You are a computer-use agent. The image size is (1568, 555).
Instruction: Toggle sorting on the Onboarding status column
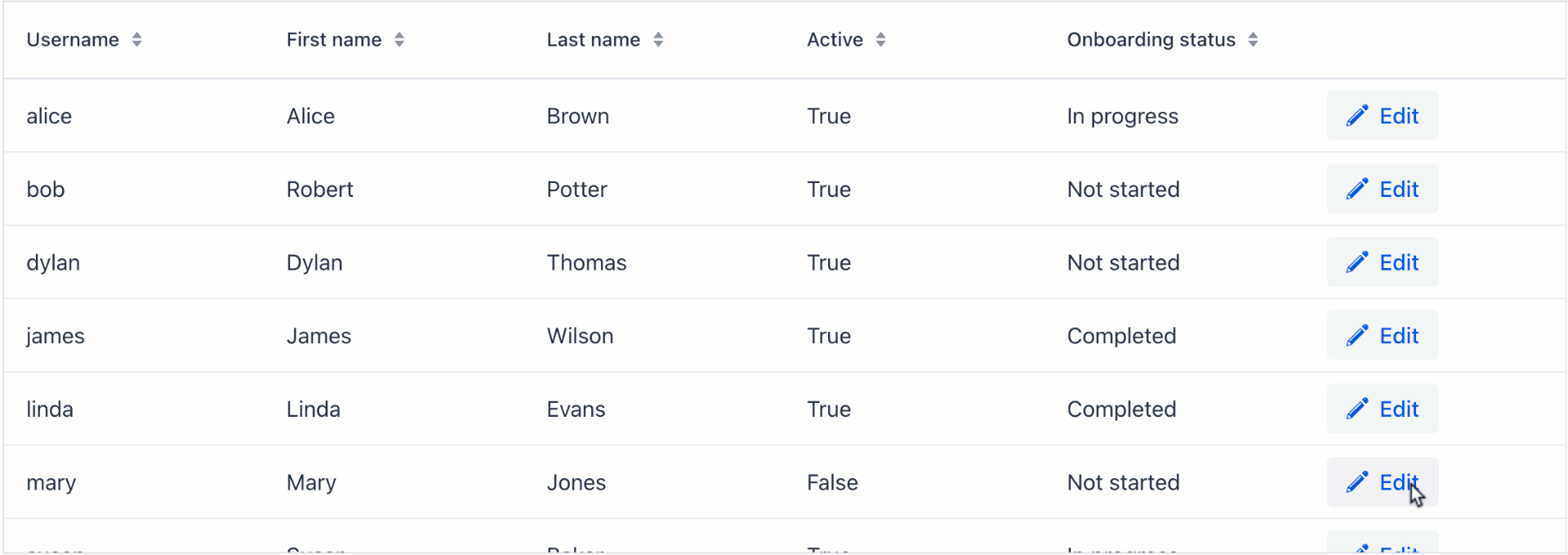[x=1254, y=38]
